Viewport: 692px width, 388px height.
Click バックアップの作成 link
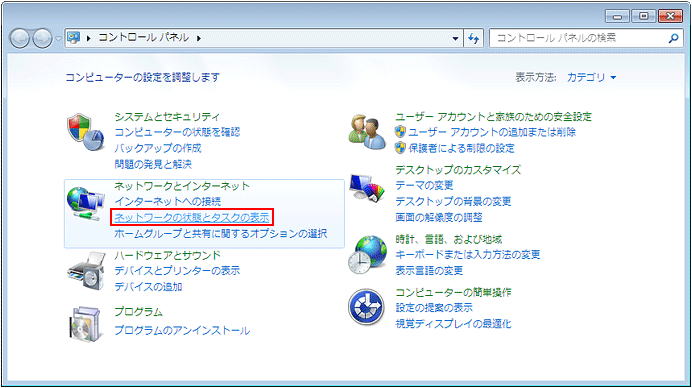point(158,148)
